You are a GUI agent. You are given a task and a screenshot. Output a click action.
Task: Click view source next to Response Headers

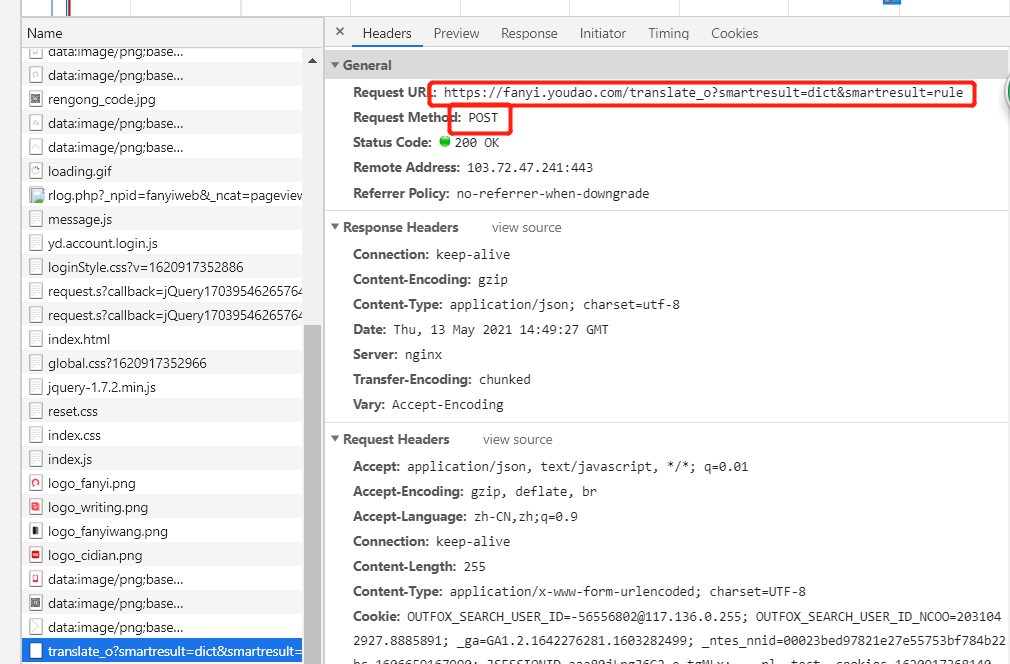(x=526, y=227)
